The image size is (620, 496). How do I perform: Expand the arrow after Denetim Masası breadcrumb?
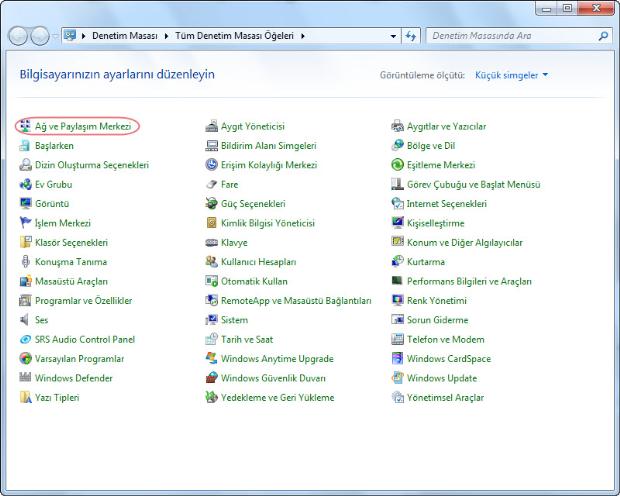click(166, 36)
